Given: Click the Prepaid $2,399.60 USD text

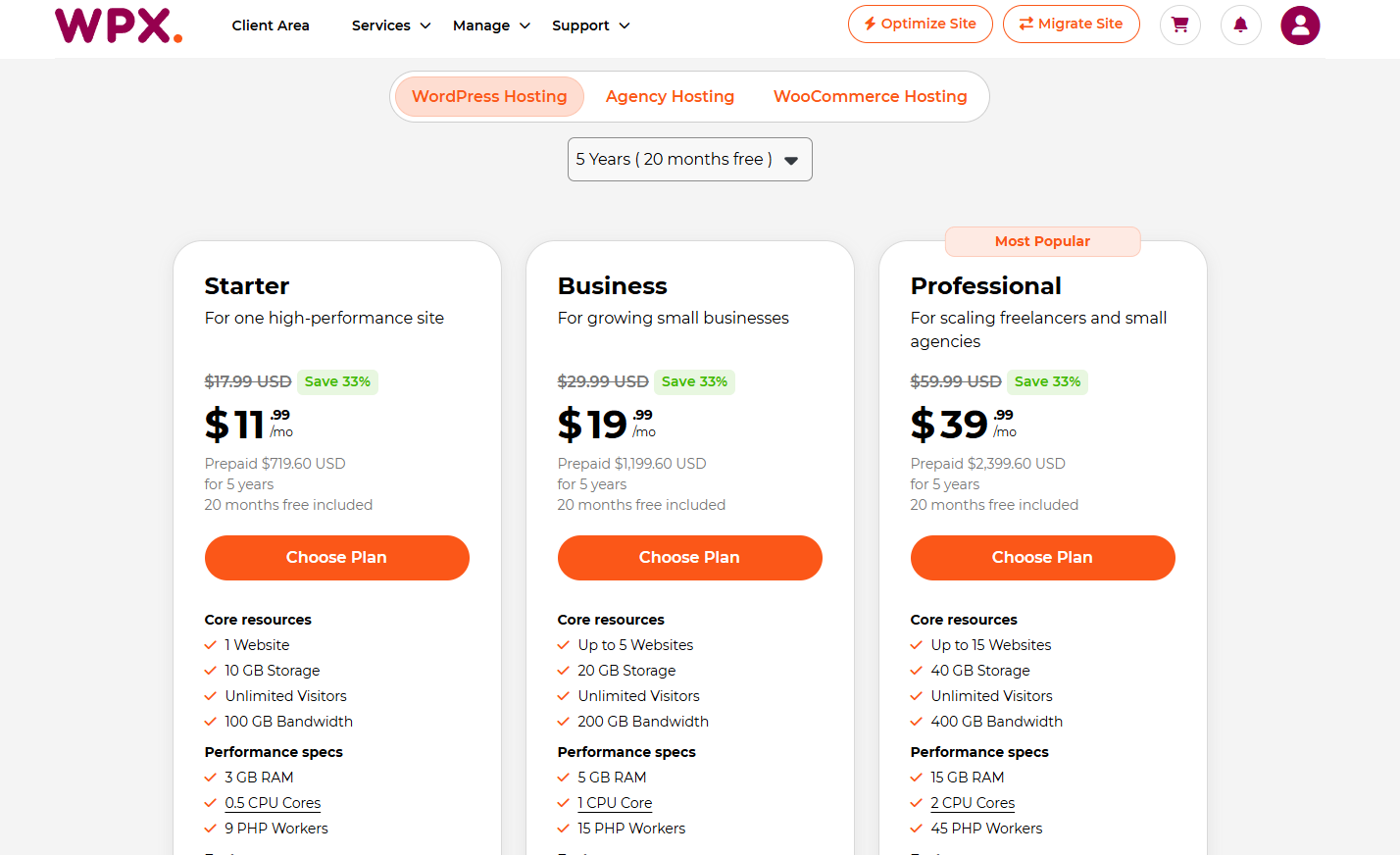Looking at the screenshot, I should coord(988,464).
